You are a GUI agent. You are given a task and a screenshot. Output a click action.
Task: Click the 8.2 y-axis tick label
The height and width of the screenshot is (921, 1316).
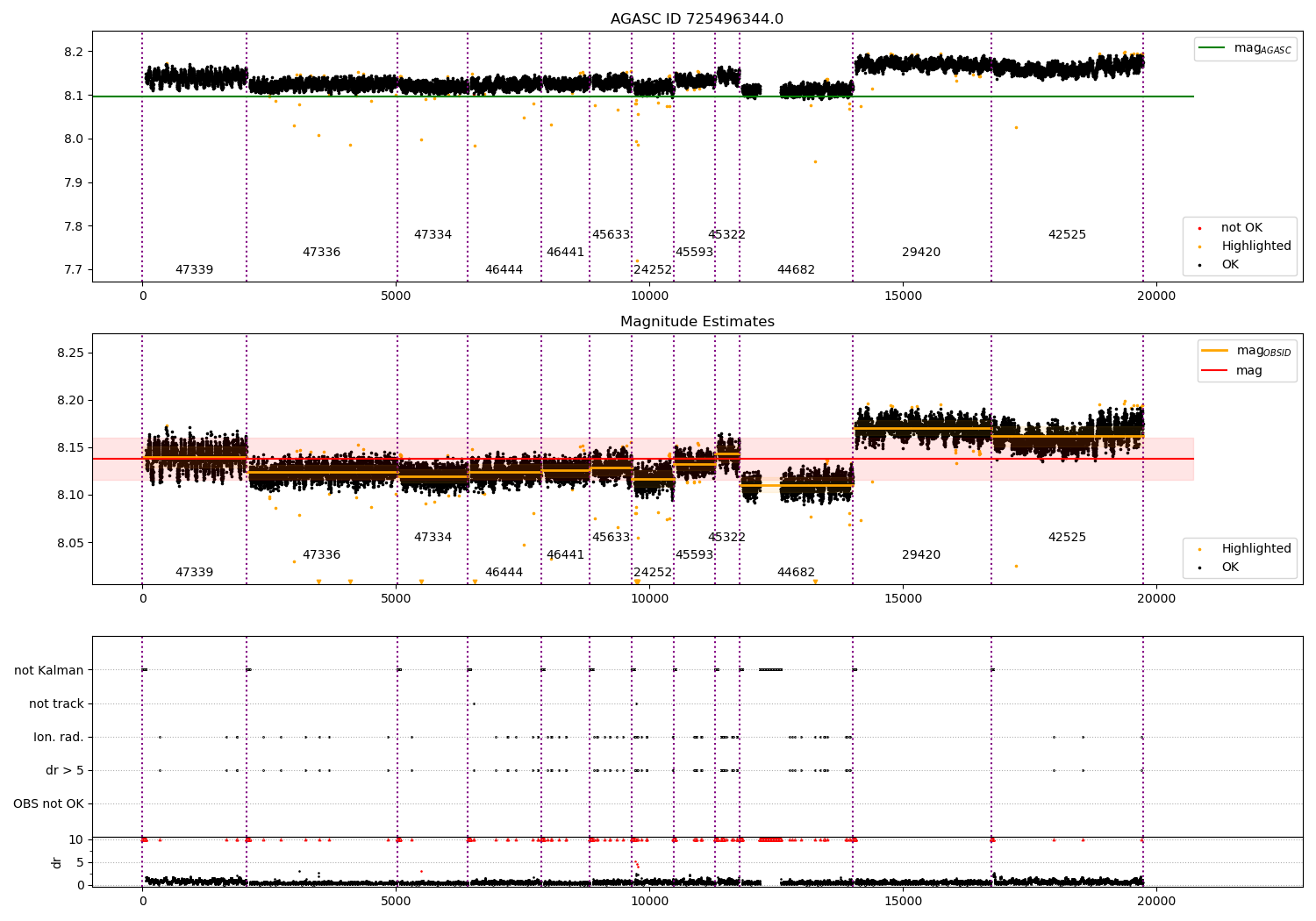point(74,52)
